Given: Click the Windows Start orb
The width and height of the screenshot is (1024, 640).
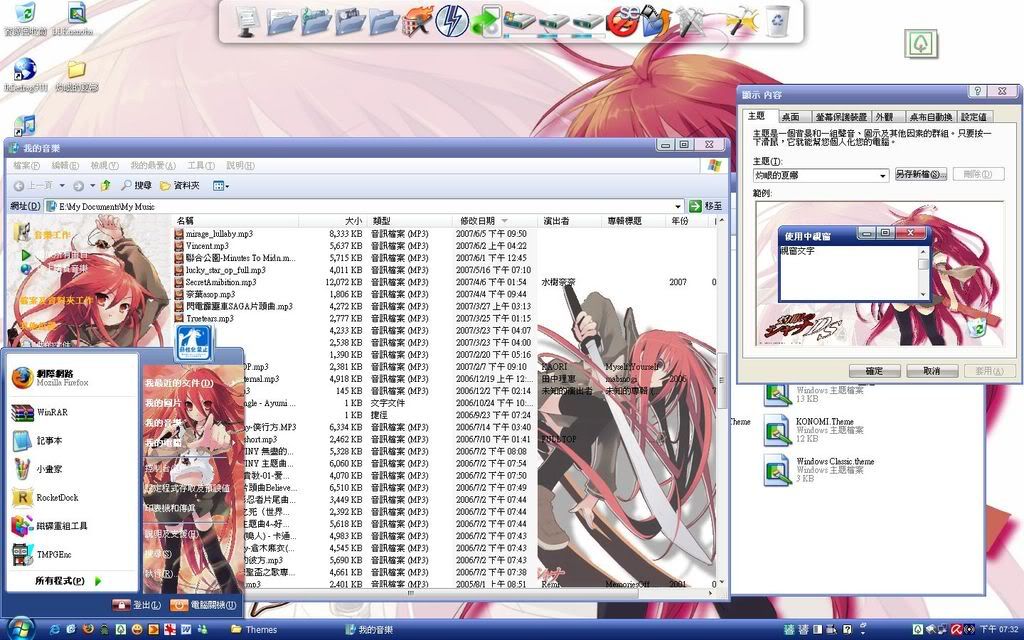Looking at the screenshot, I should pos(20,628).
